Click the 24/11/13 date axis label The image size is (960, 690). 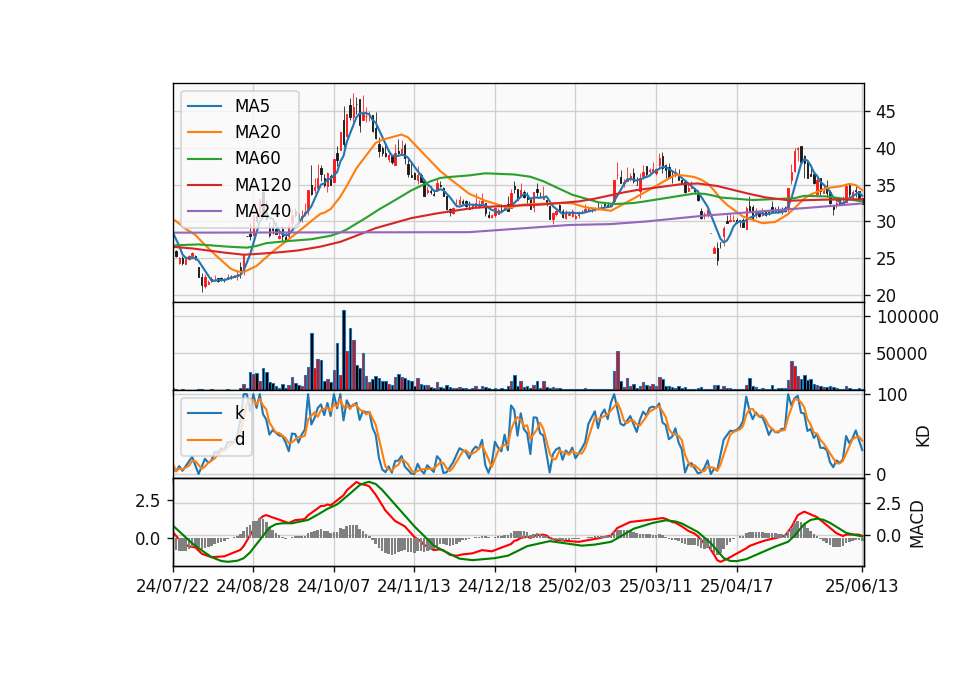click(x=414, y=586)
